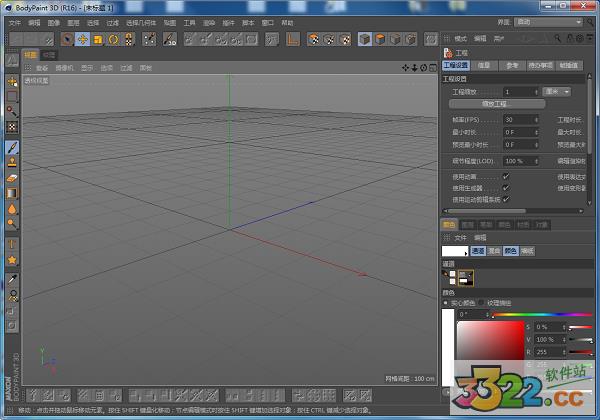Screen dimensions: 600x420
Task: Click the gray cube object-mode icon
Action: pos(365,39)
